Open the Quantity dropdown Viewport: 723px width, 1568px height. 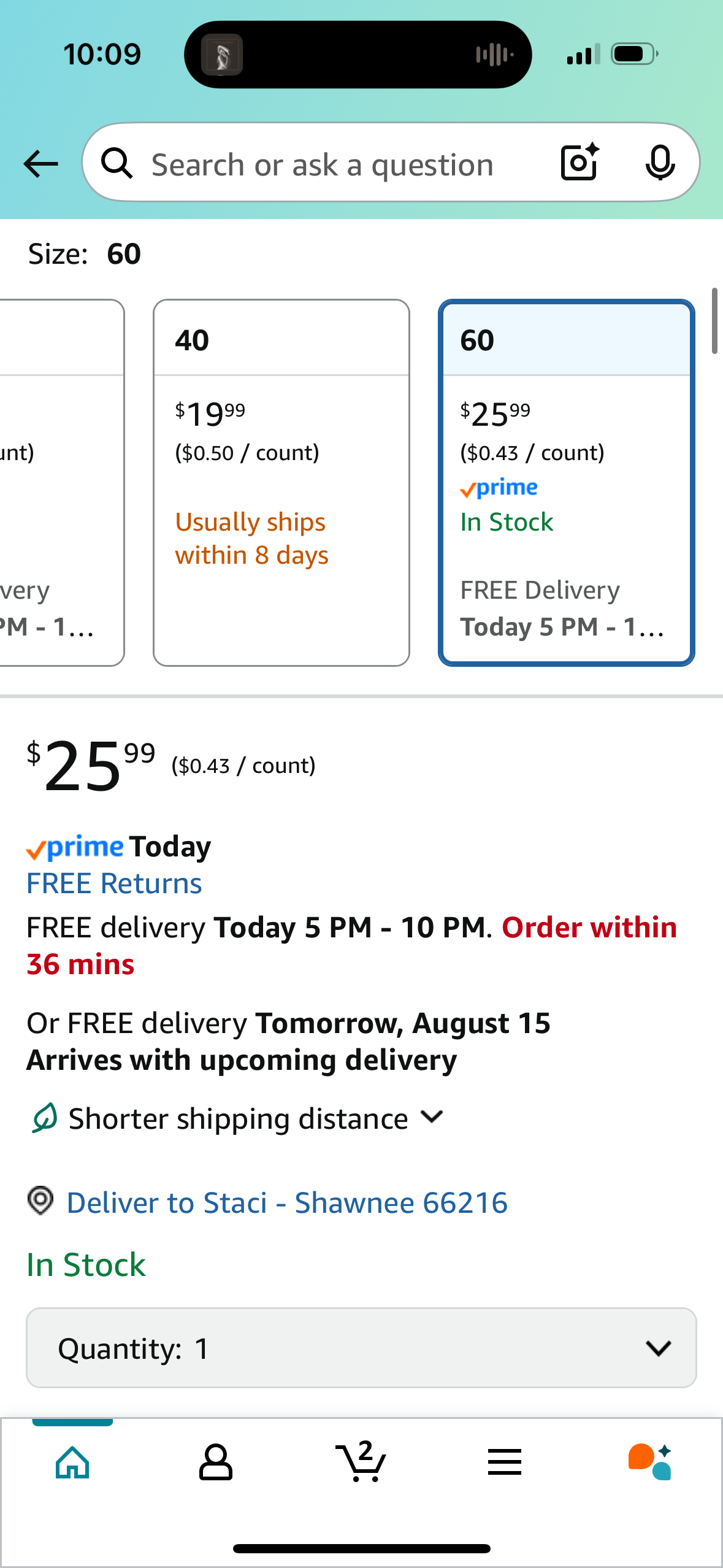[x=361, y=1348]
